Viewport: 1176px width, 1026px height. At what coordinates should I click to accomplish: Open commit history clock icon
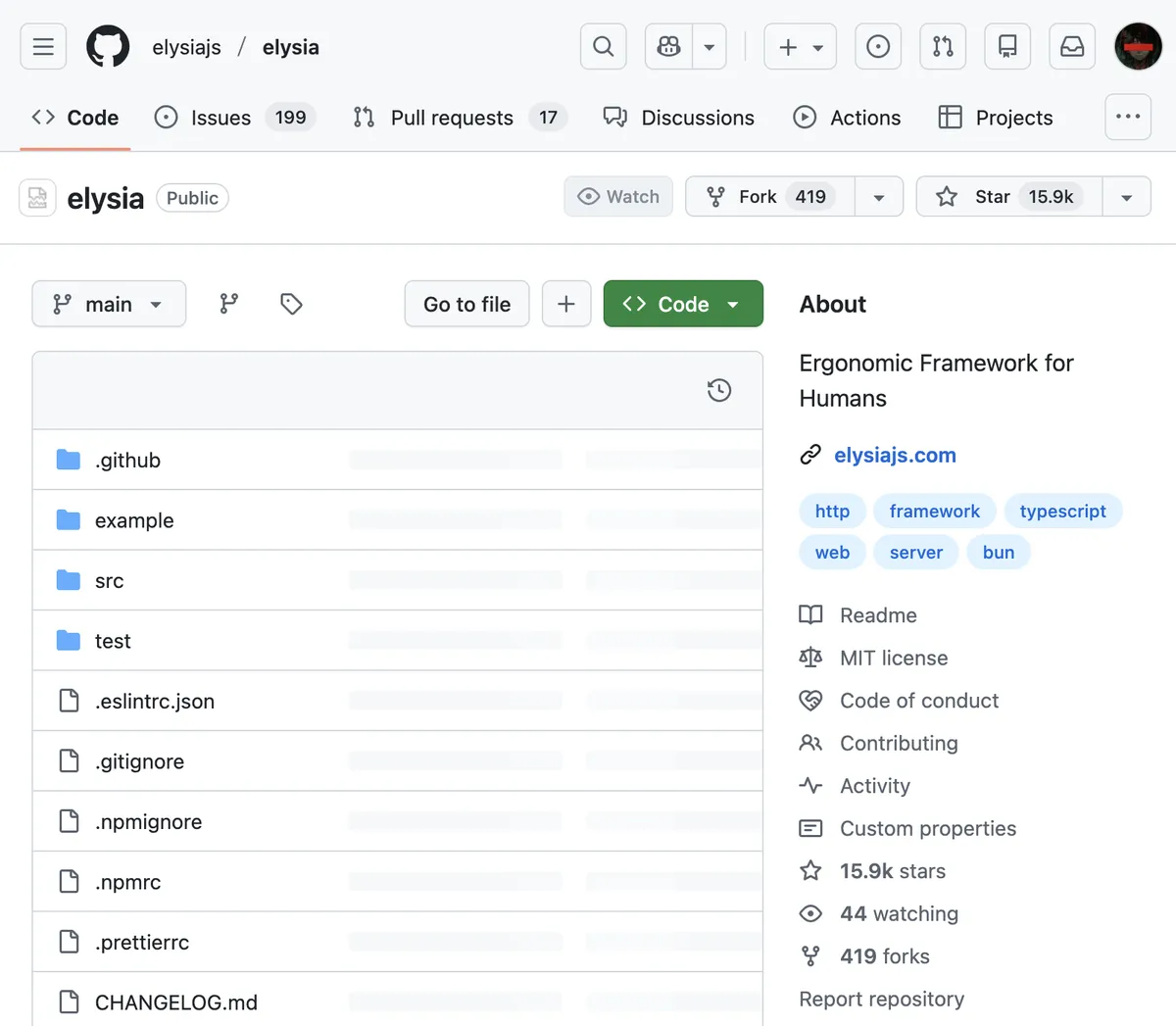click(718, 391)
